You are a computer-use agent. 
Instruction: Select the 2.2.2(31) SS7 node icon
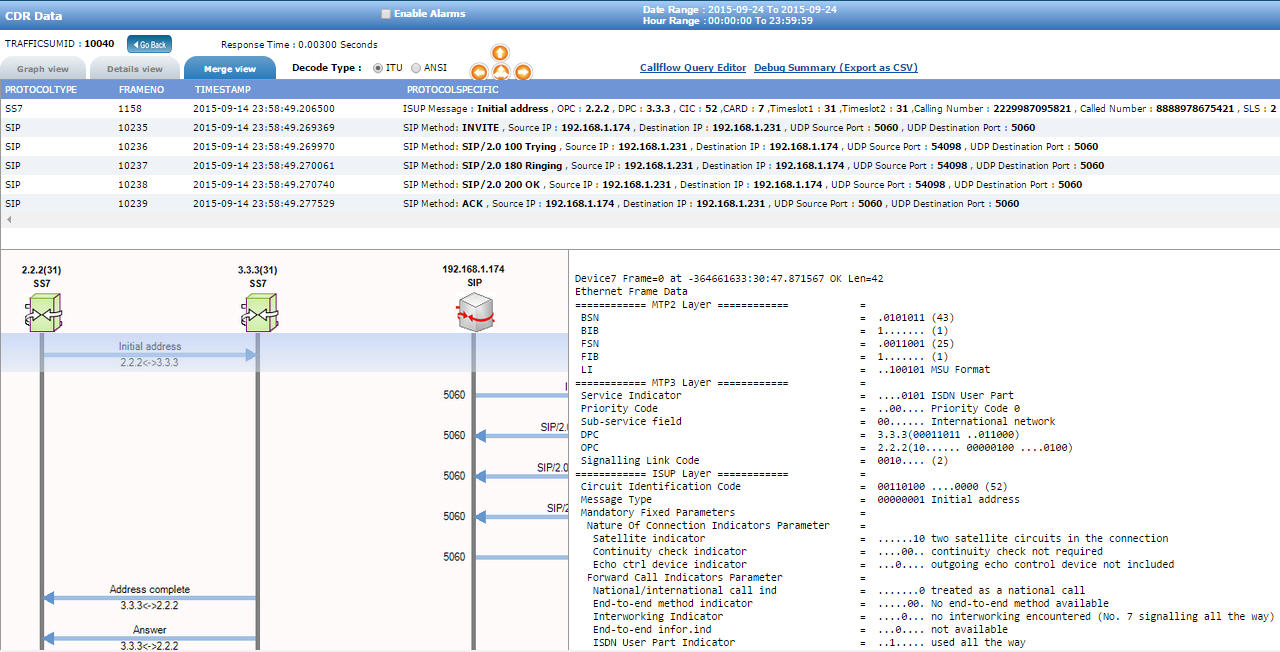point(42,313)
